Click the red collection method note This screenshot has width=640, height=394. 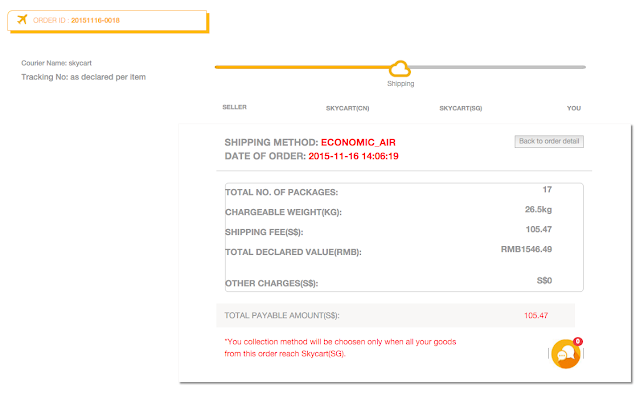(x=340, y=348)
